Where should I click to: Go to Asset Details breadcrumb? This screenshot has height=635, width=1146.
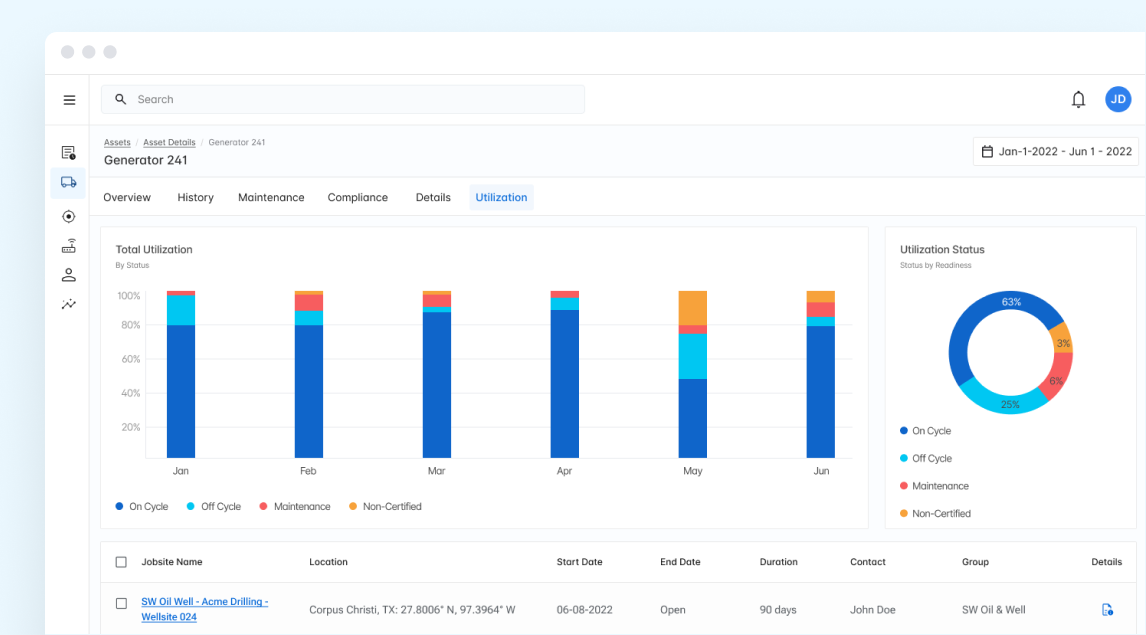(x=169, y=143)
